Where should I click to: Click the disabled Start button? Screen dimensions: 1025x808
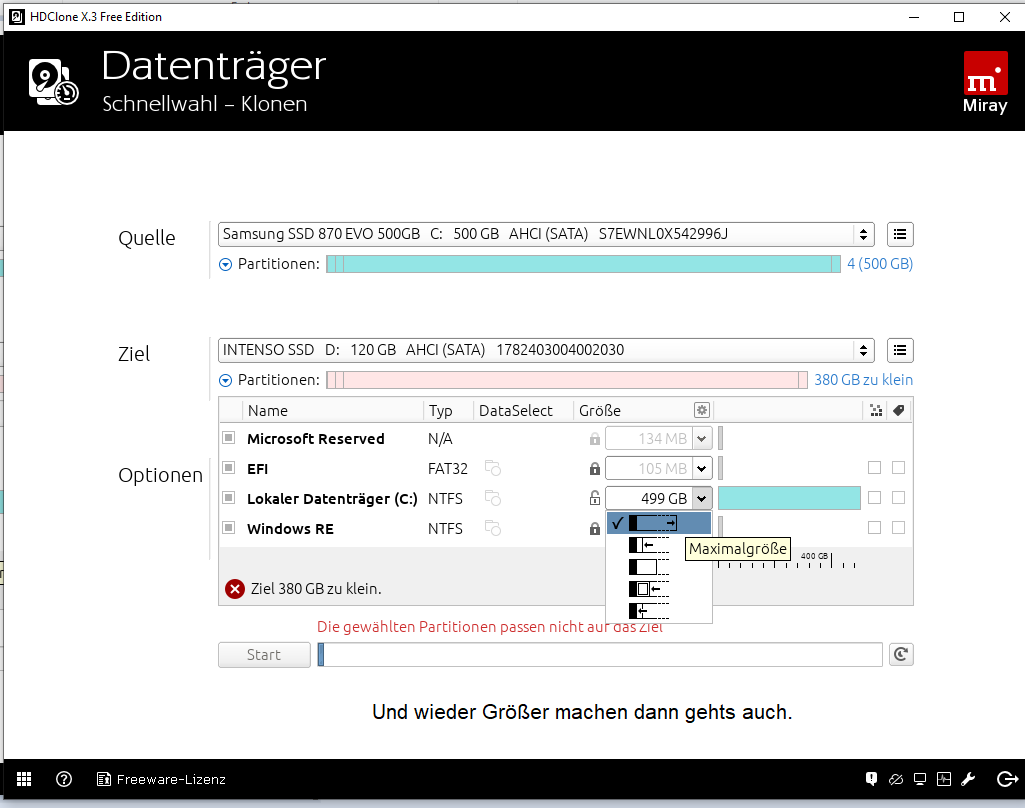(264, 654)
